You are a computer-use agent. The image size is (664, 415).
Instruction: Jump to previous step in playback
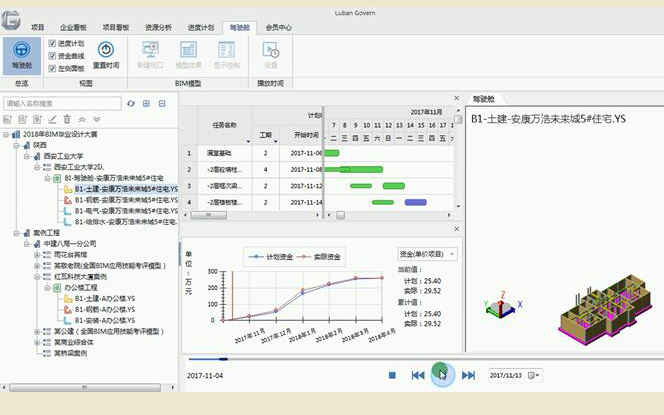click(418, 375)
